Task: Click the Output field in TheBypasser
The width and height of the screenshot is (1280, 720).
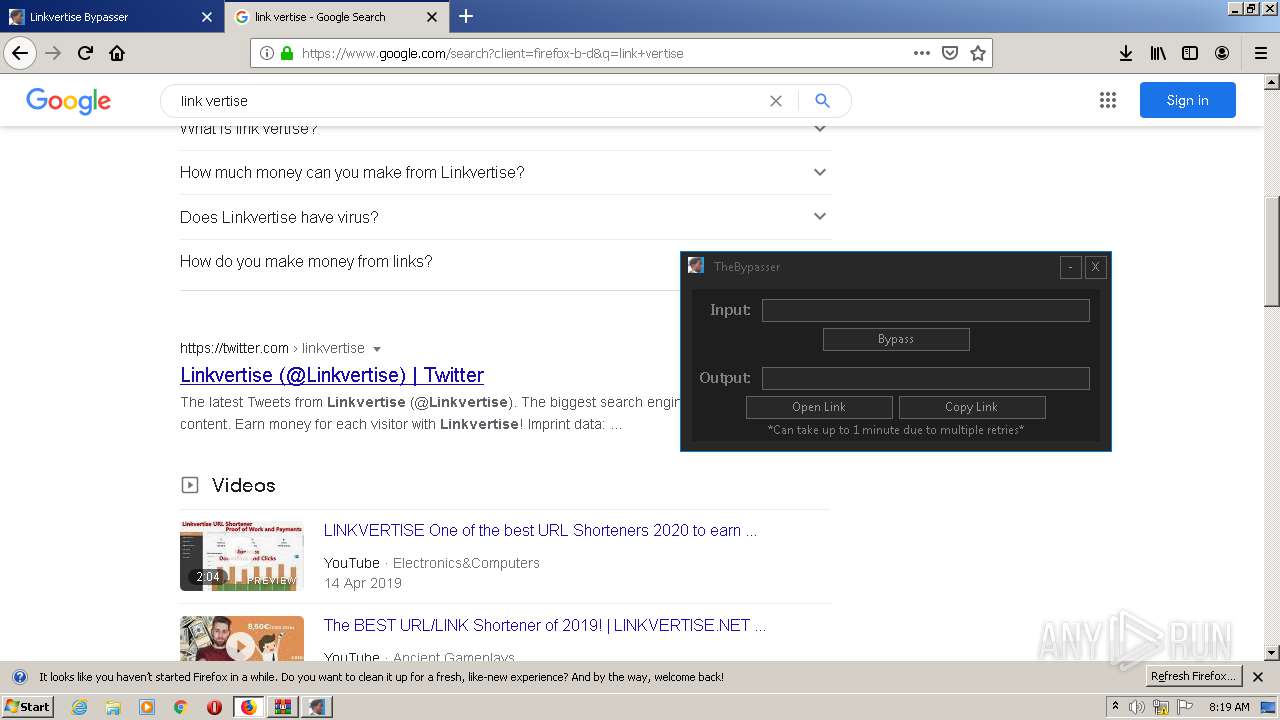Action: click(x=926, y=378)
